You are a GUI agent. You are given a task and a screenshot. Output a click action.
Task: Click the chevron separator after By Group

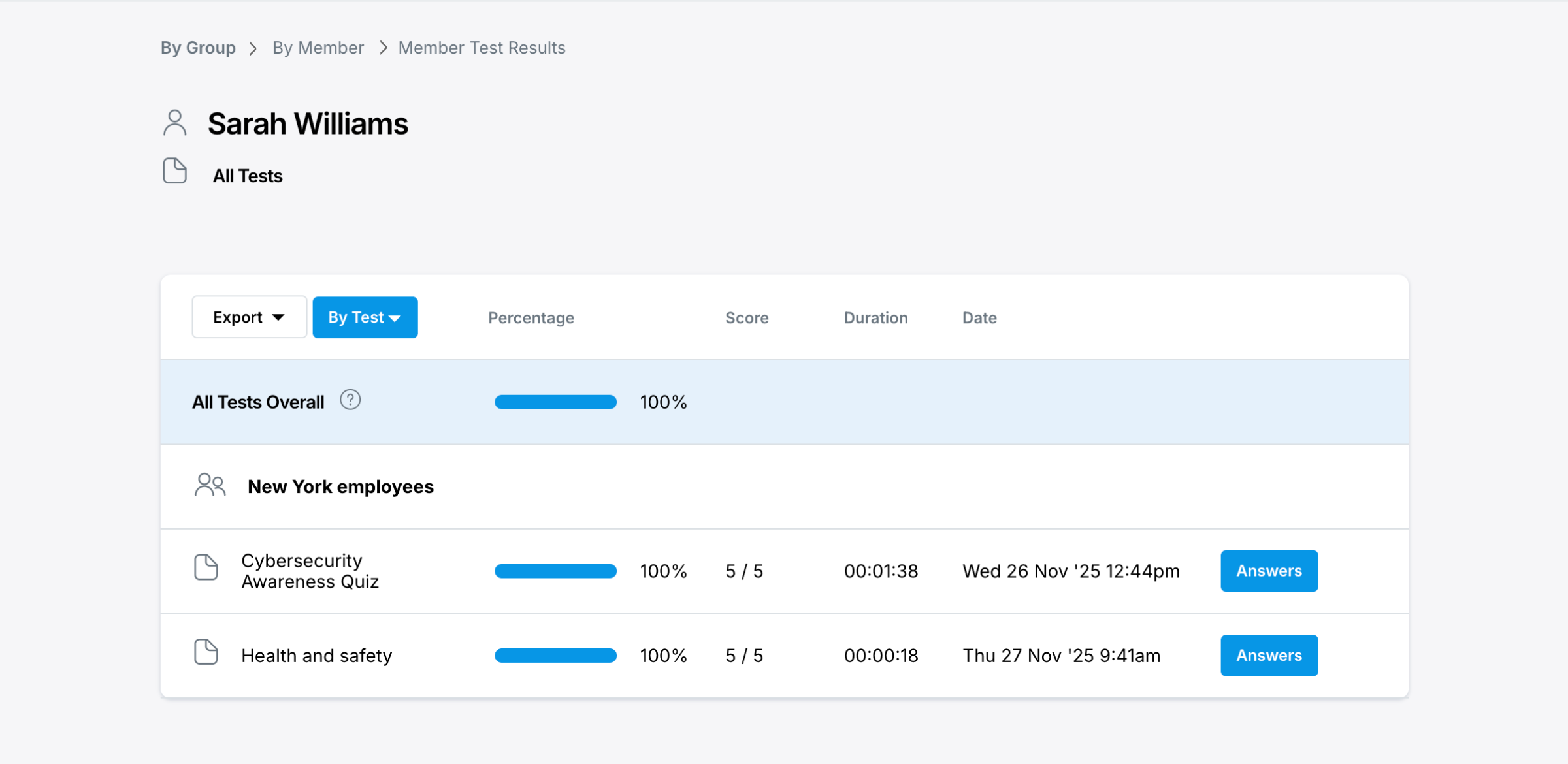pyautogui.click(x=253, y=48)
